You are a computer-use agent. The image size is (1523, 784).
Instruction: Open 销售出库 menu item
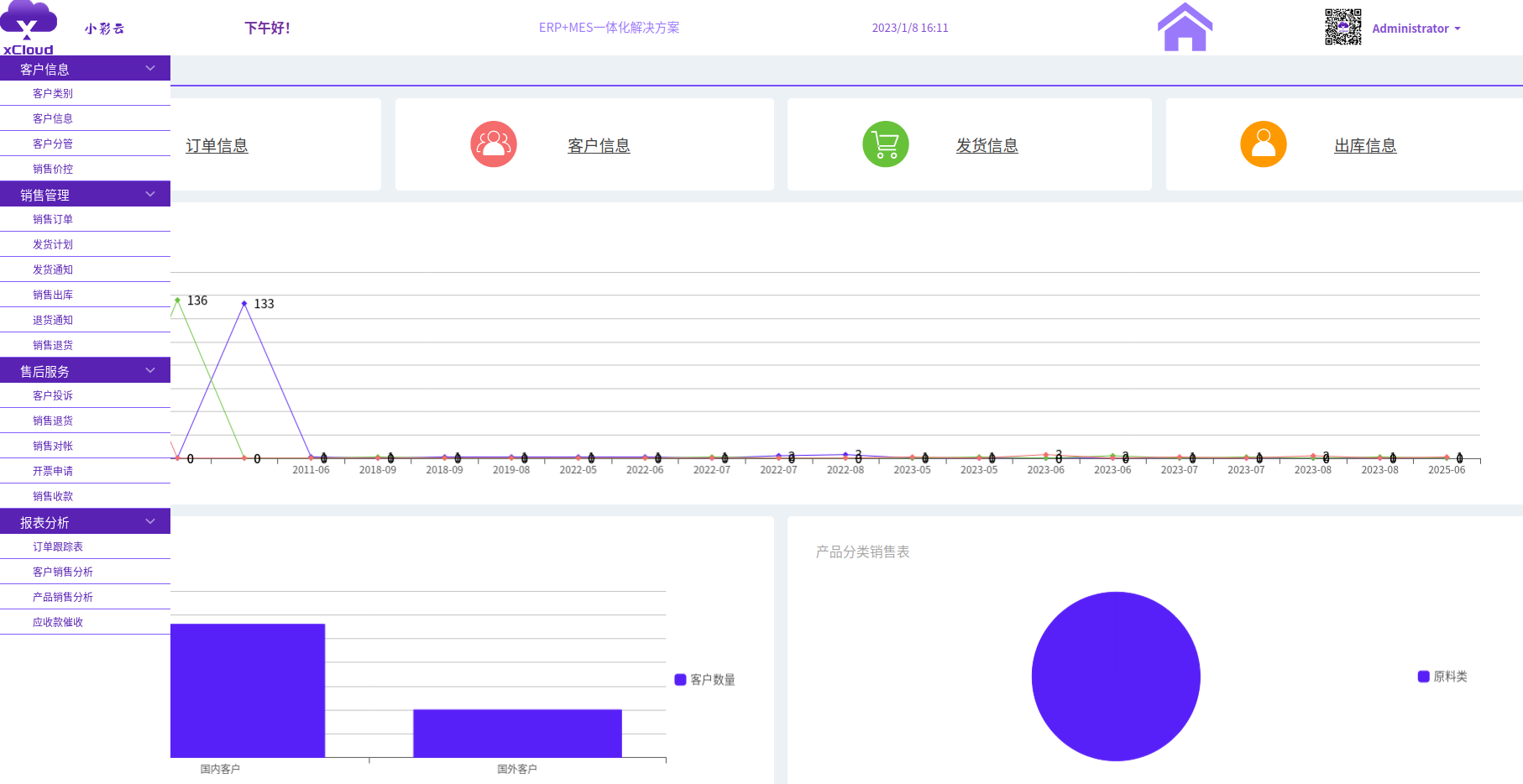(85, 295)
